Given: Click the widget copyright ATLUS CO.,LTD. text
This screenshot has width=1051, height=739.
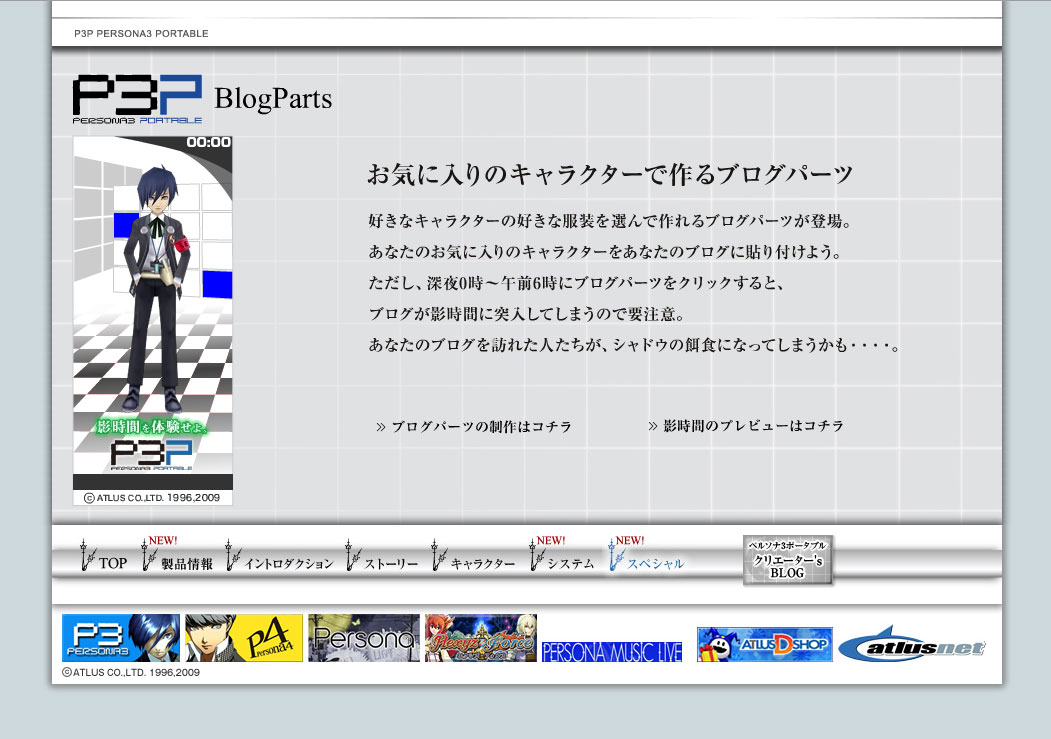Looking at the screenshot, I should [x=152, y=498].
